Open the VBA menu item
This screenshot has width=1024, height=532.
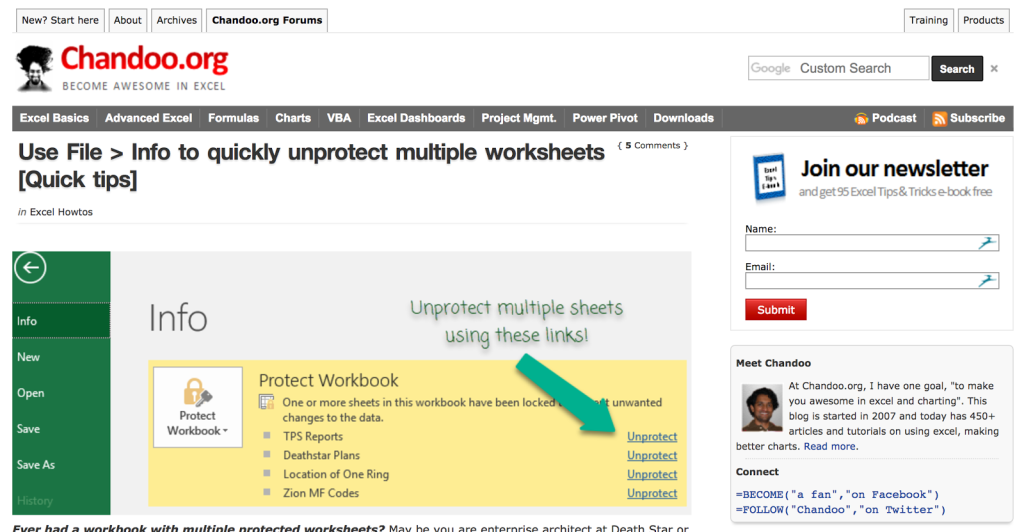pos(339,118)
